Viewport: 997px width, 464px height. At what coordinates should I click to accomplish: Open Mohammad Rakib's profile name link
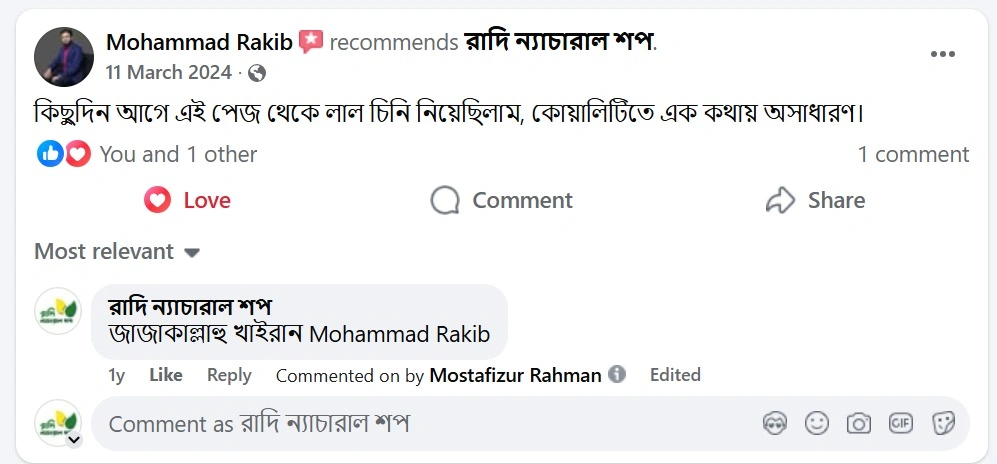tap(199, 42)
